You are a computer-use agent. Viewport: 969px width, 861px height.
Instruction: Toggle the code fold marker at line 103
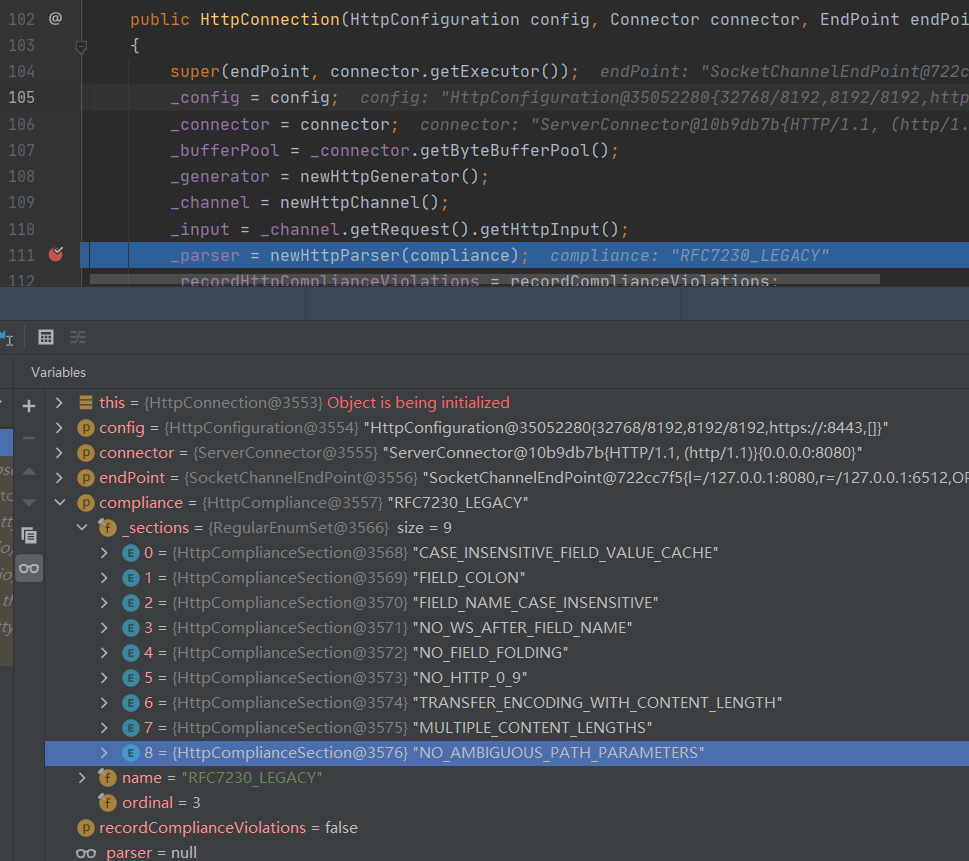81,46
